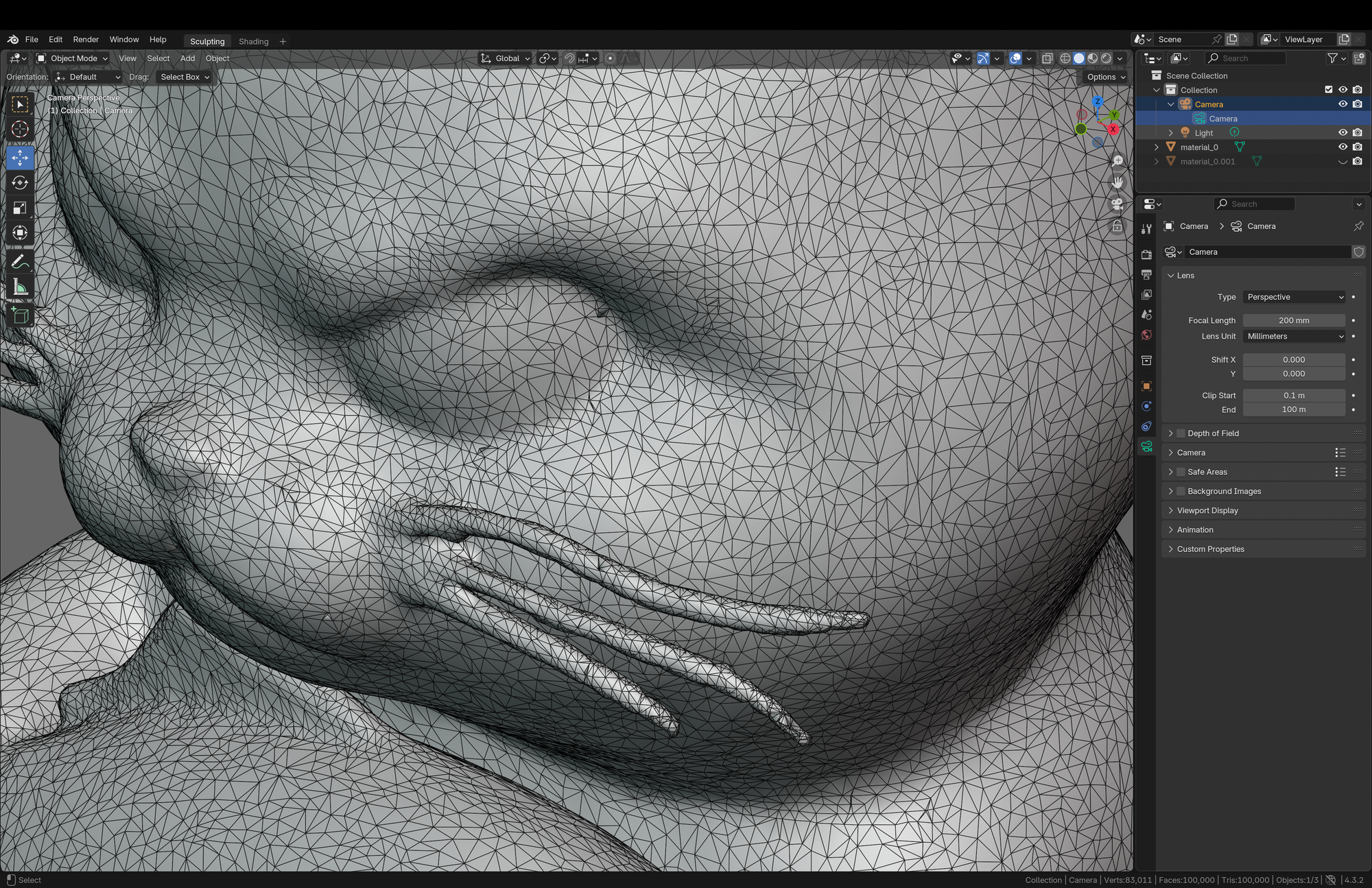Activate the Rotate tool
The height and width of the screenshot is (888, 1372).
coord(20,182)
